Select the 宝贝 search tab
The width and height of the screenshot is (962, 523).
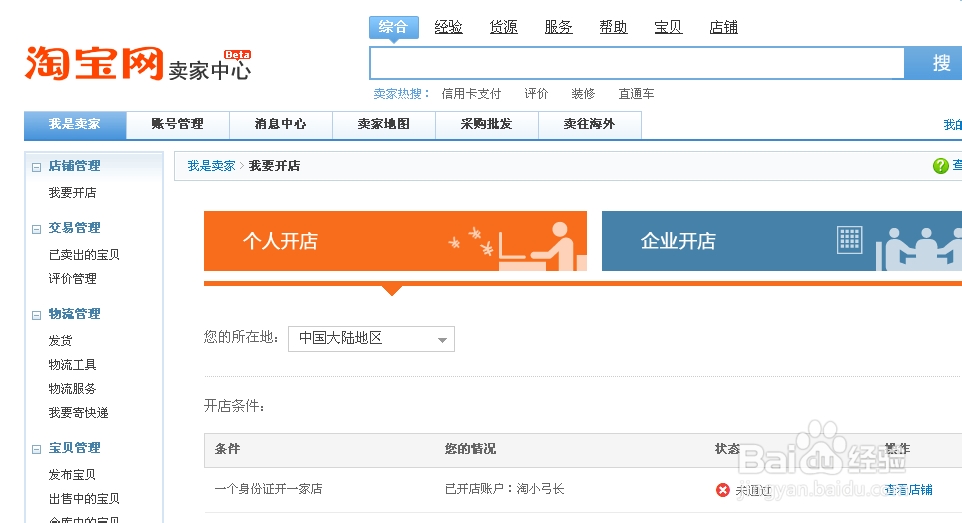pyautogui.click(x=668, y=27)
